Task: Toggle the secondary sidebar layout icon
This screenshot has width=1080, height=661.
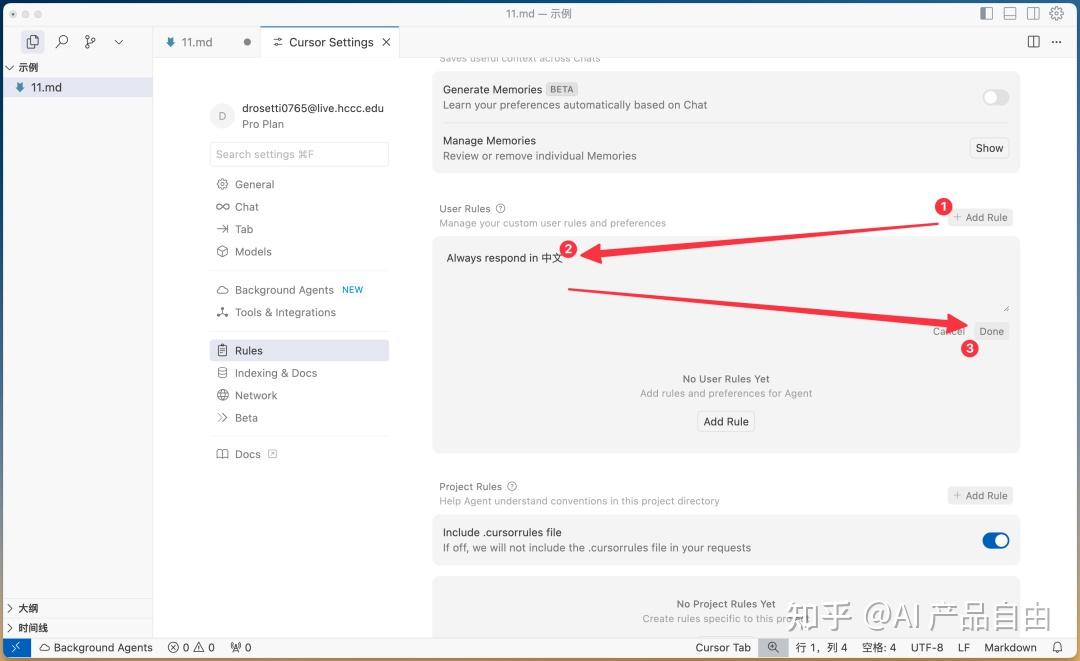Action: point(1033,13)
